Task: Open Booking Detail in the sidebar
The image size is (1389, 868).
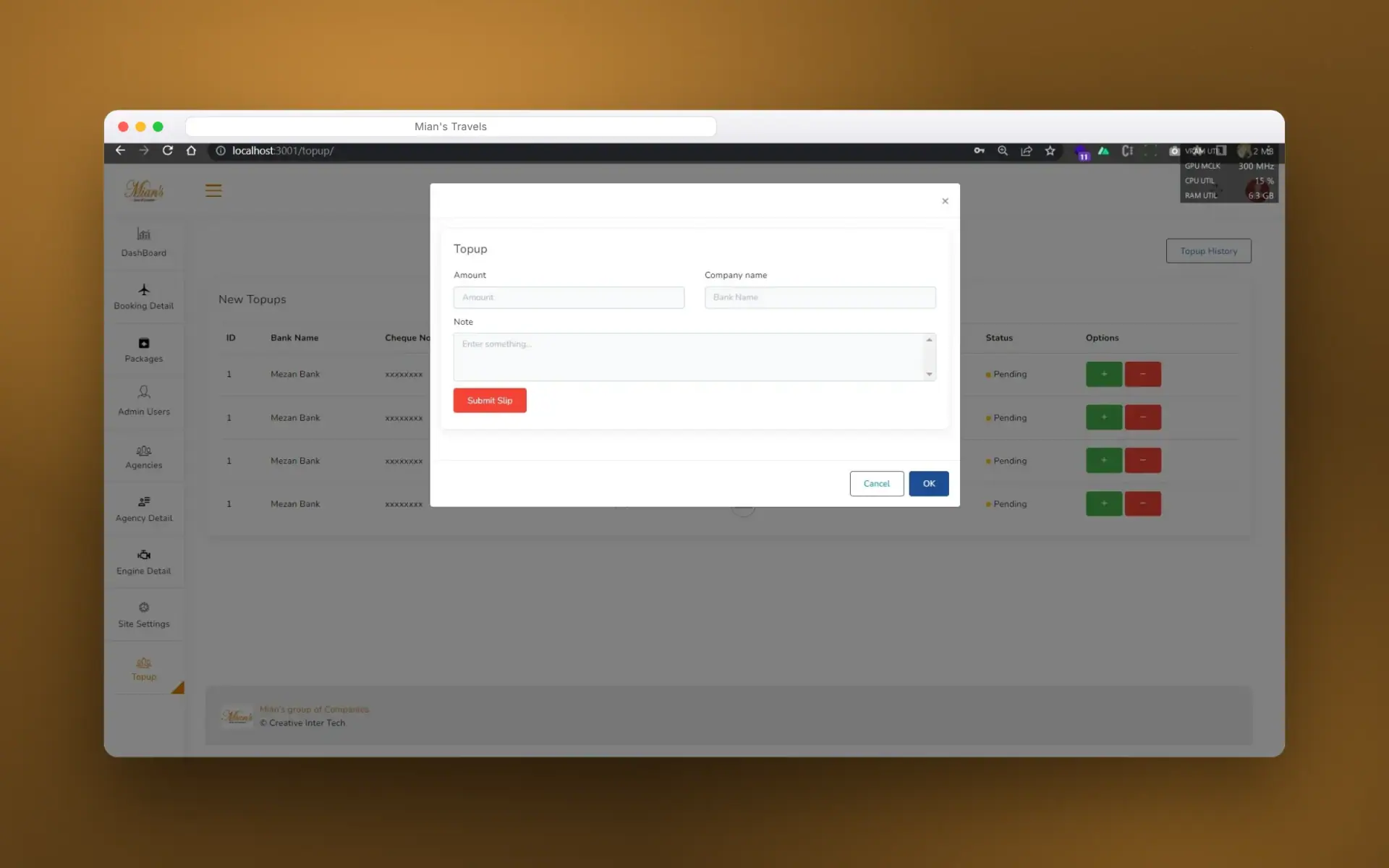Action: (144, 297)
